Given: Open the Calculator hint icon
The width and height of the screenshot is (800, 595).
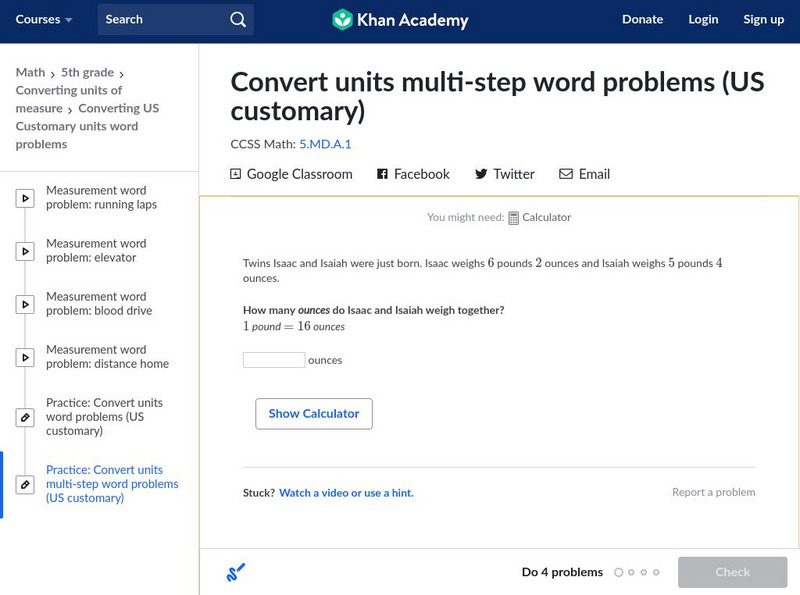Looking at the screenshot, I should click(x=514, y=217).
